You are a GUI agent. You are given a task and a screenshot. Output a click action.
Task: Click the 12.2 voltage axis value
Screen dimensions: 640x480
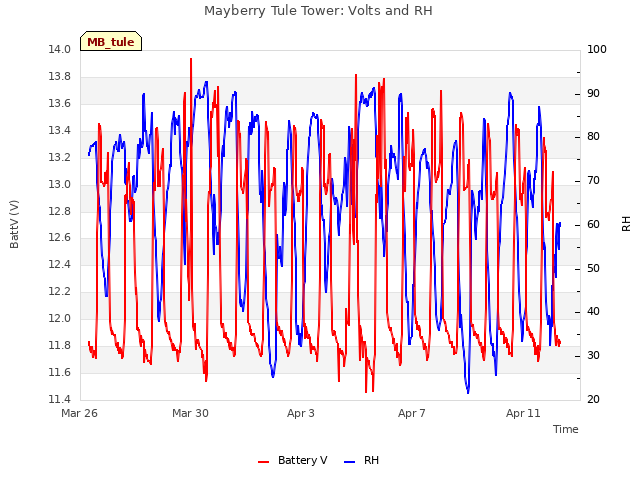[60, 291]
